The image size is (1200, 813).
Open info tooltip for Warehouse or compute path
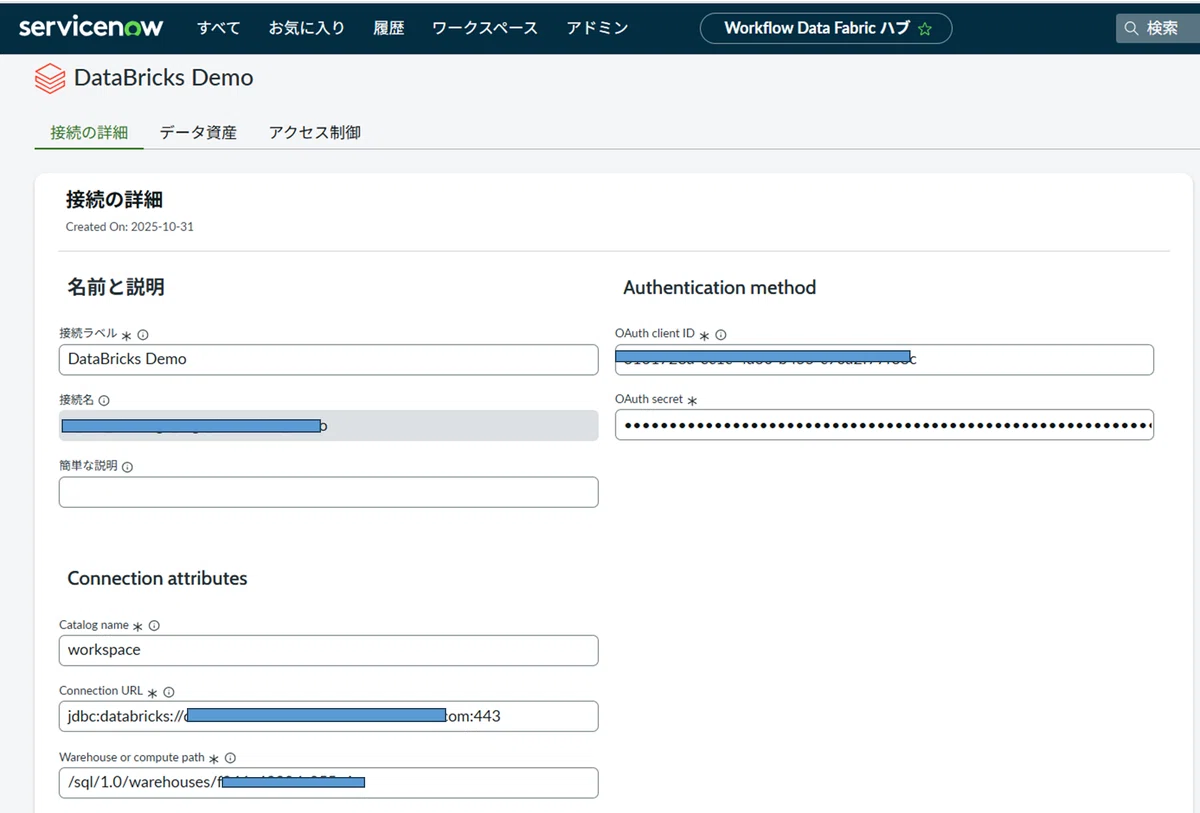[230, 758]
